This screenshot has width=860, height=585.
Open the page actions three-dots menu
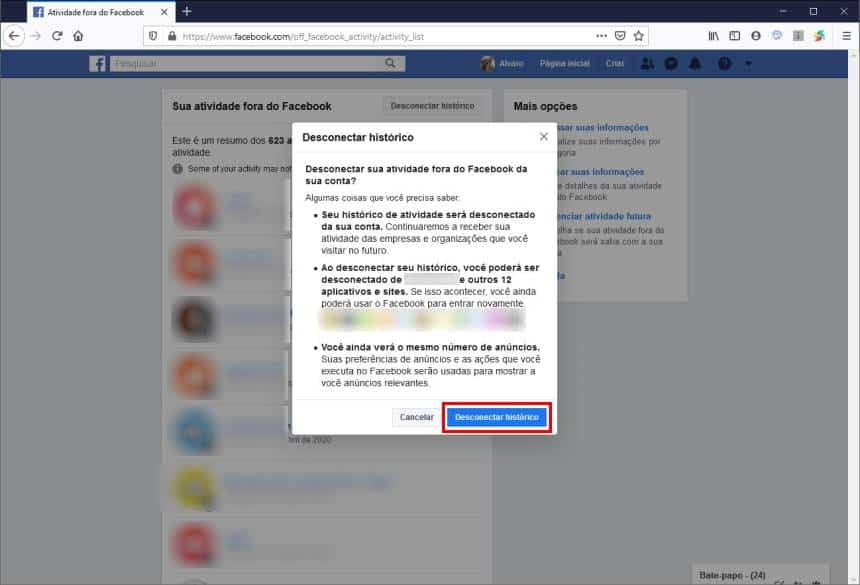tap(602, 36)
